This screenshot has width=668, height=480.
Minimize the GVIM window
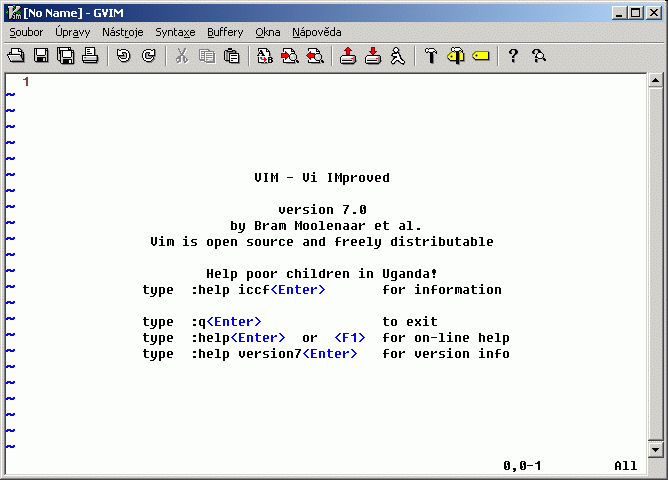tap(619, 13)
